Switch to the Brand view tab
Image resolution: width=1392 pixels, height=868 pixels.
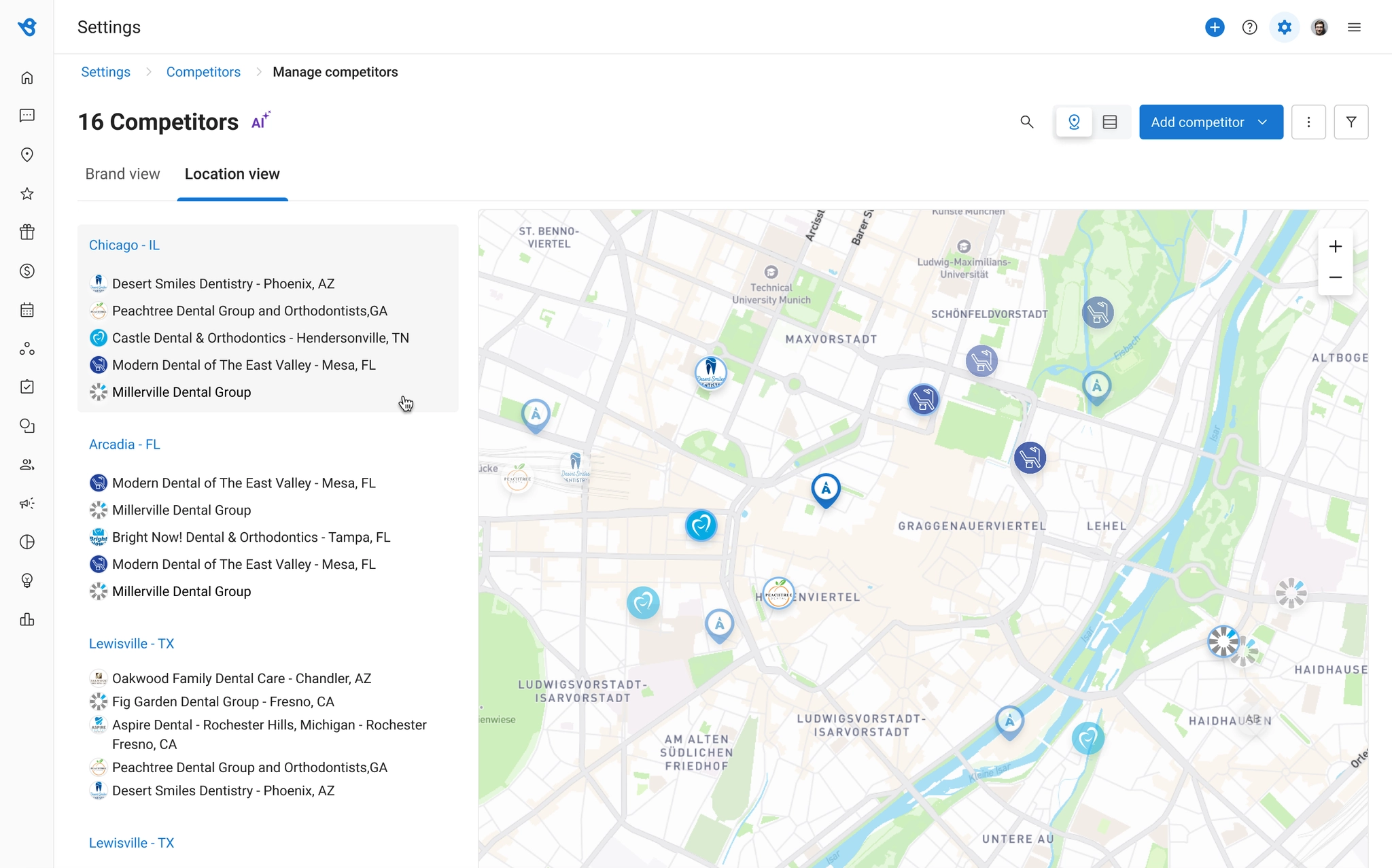[122, 174]
